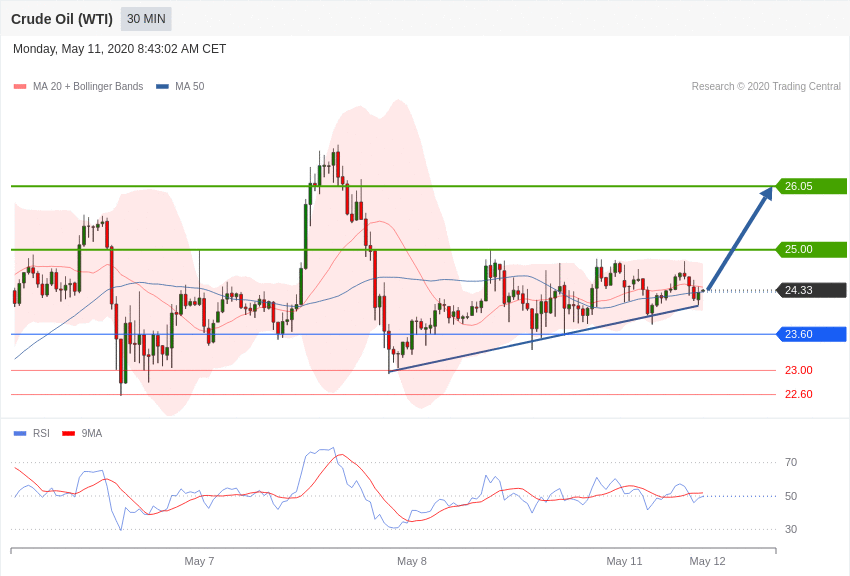Click the May 11 date axis label

(624, 561)
